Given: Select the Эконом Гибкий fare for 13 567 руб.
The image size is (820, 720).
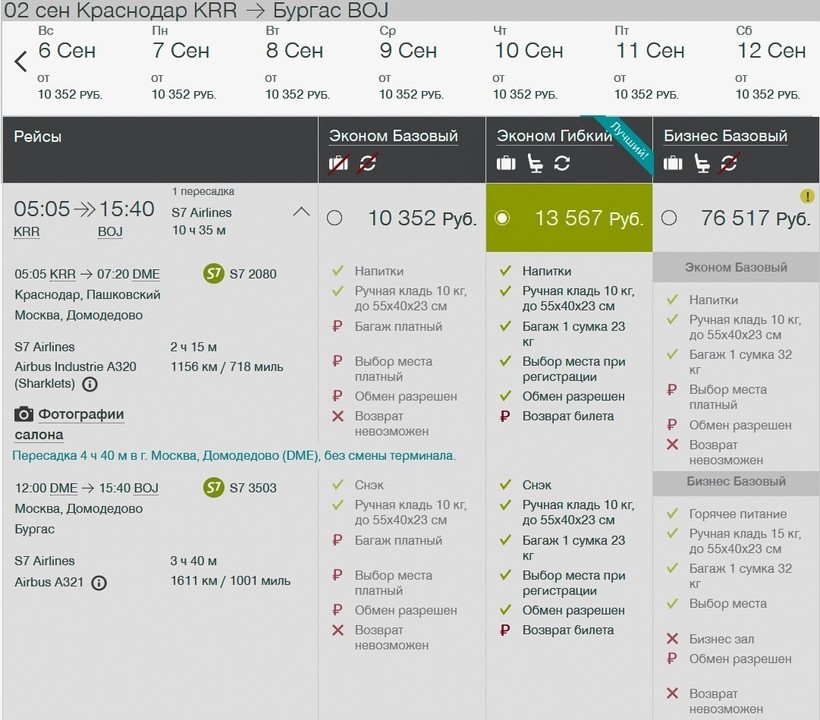Looking at the screenshot, I should pyautogui.click(x=502, y=218).
